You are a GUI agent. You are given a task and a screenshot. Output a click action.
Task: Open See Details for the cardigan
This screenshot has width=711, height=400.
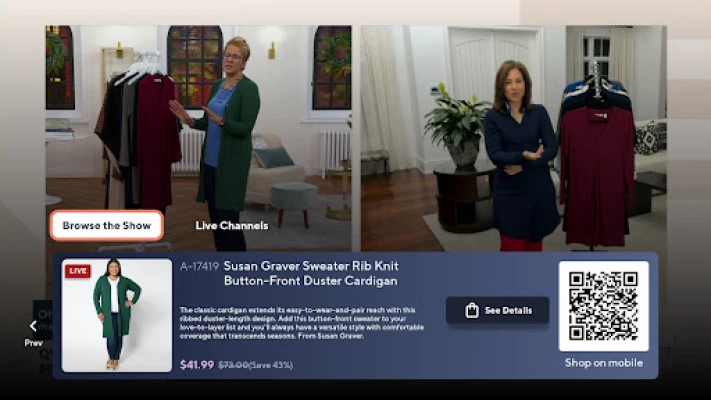click(497, 310)
